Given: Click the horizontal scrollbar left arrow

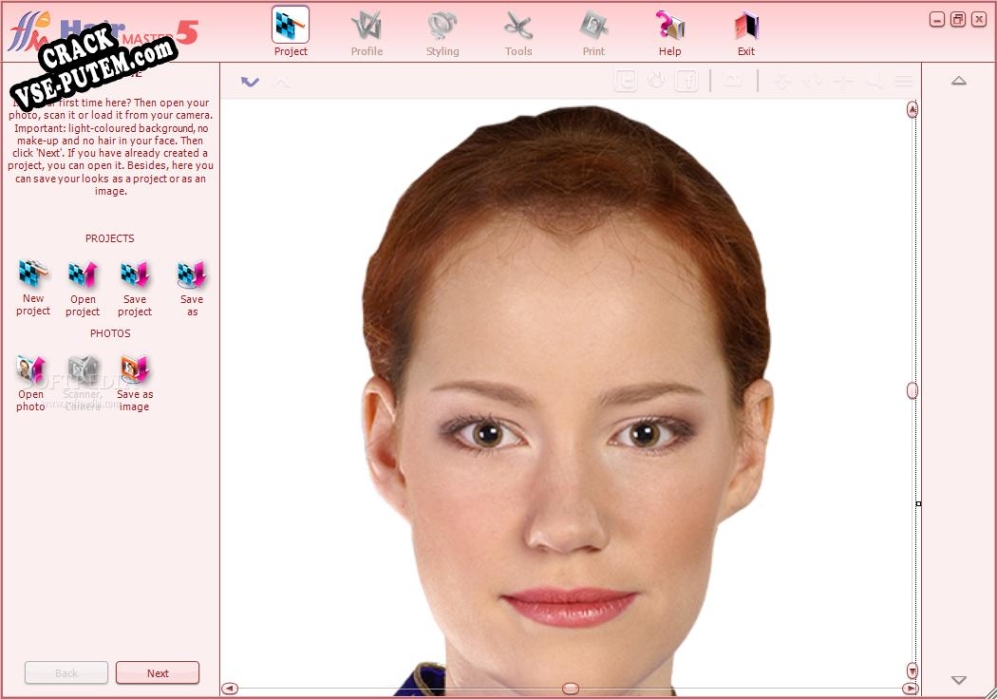Looking at the screenshot, I should pos(230,689).
